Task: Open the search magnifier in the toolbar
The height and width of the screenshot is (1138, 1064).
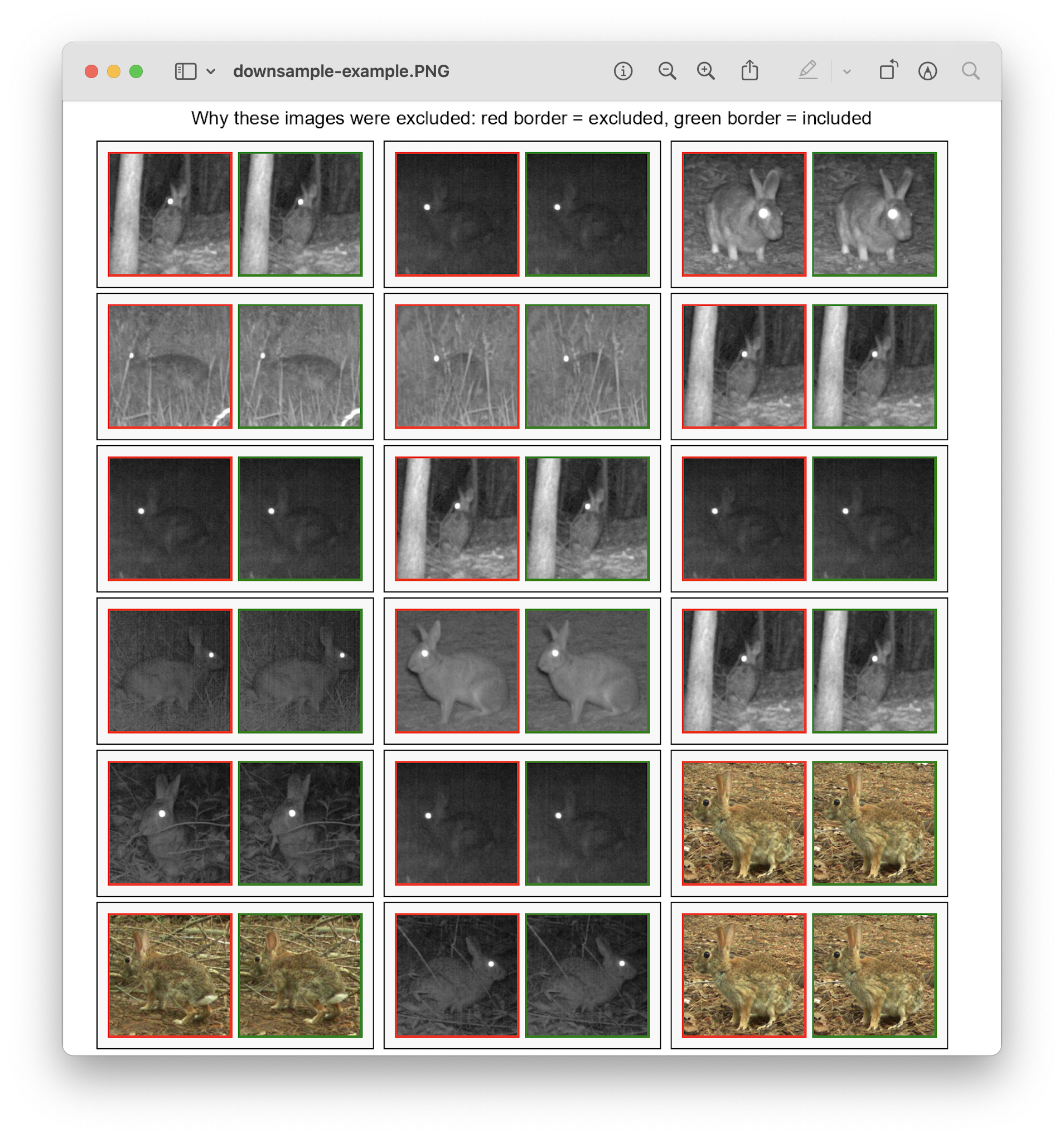Action: (x=970, y=71)
